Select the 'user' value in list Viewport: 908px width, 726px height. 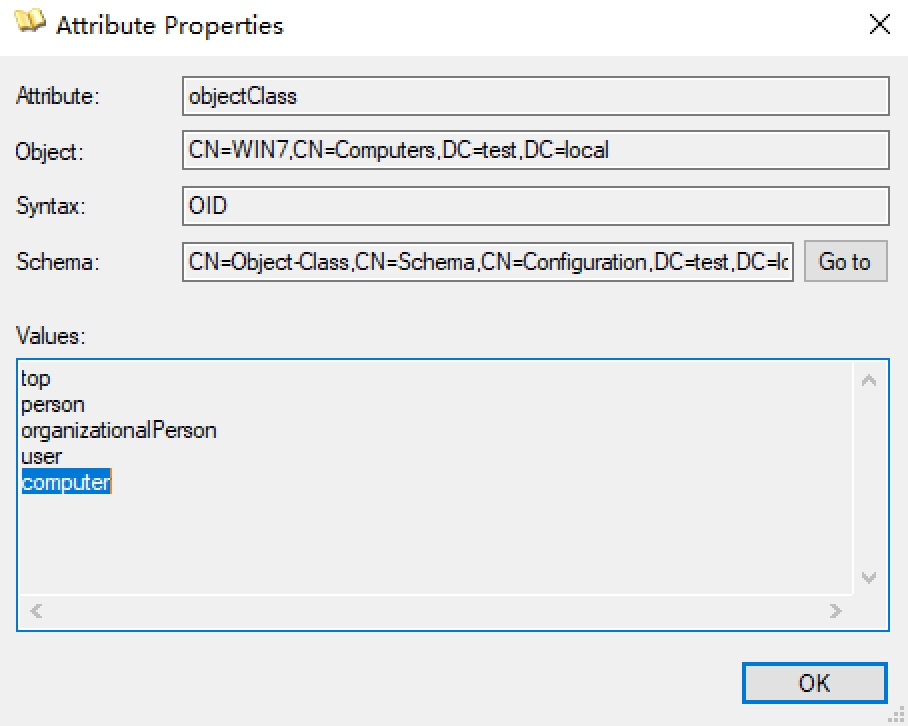pos(42,457)
